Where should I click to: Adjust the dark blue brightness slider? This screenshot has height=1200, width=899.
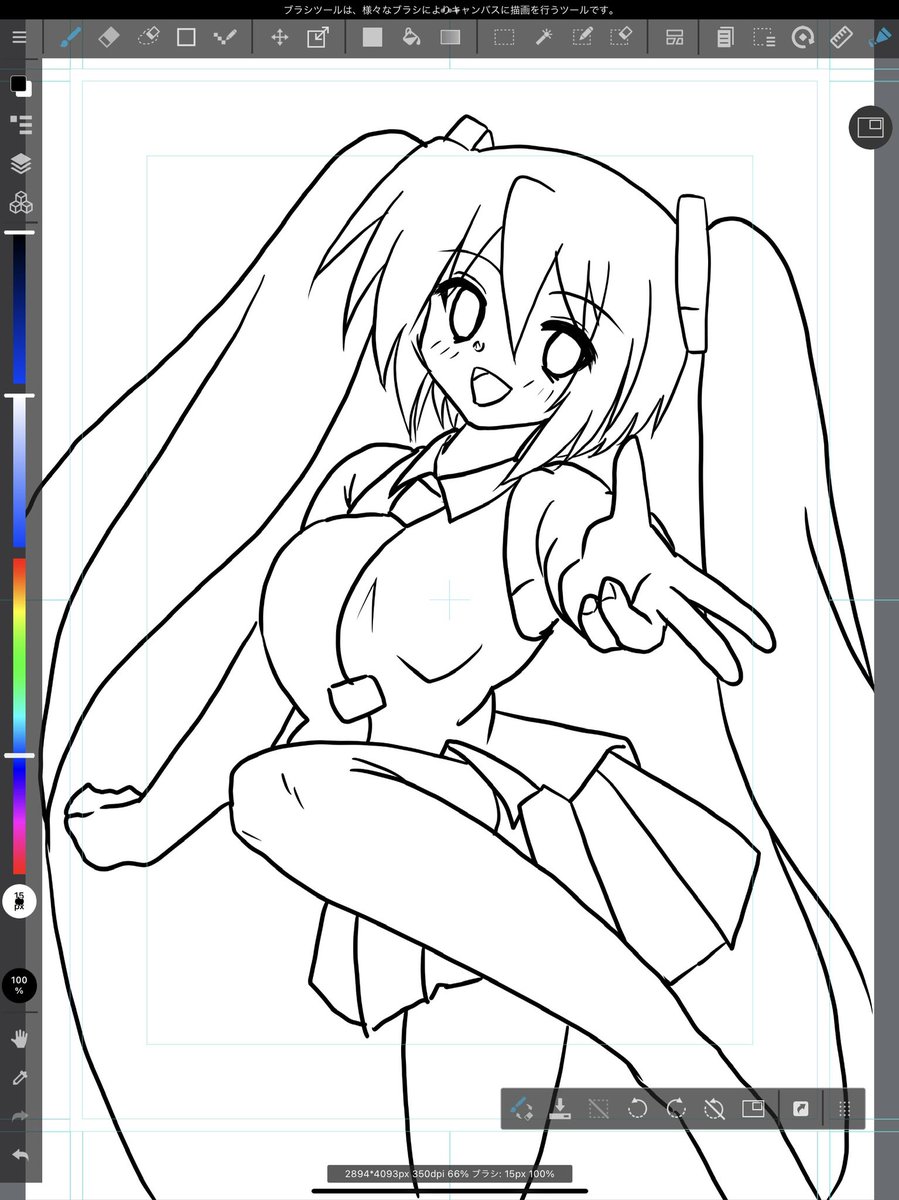(x=19, y=309)
